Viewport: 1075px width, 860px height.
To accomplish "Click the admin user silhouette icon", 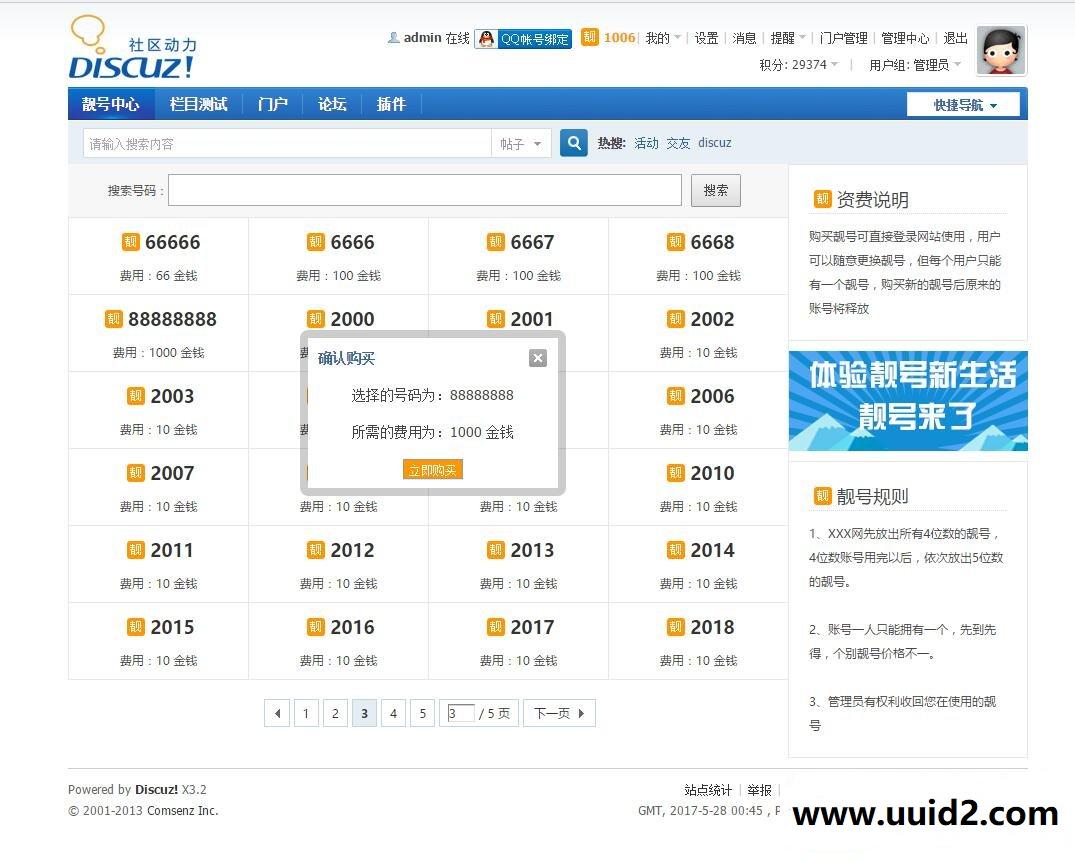I will tap(394, 38).
